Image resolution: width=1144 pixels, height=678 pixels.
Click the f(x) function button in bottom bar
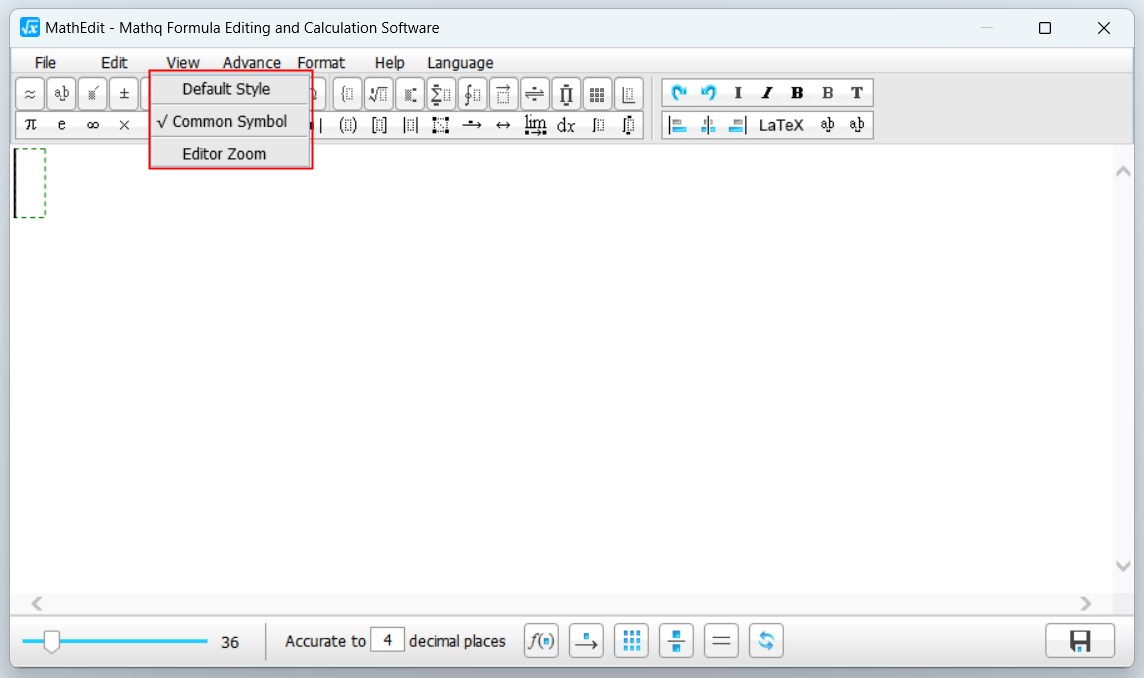(541, 641)
